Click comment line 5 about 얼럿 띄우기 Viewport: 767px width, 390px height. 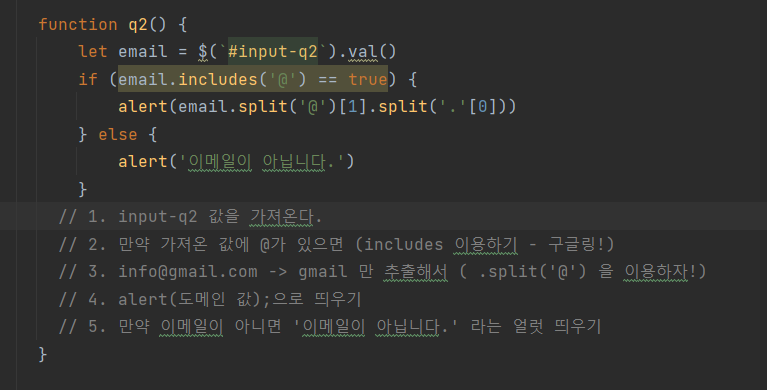point(330,326)
